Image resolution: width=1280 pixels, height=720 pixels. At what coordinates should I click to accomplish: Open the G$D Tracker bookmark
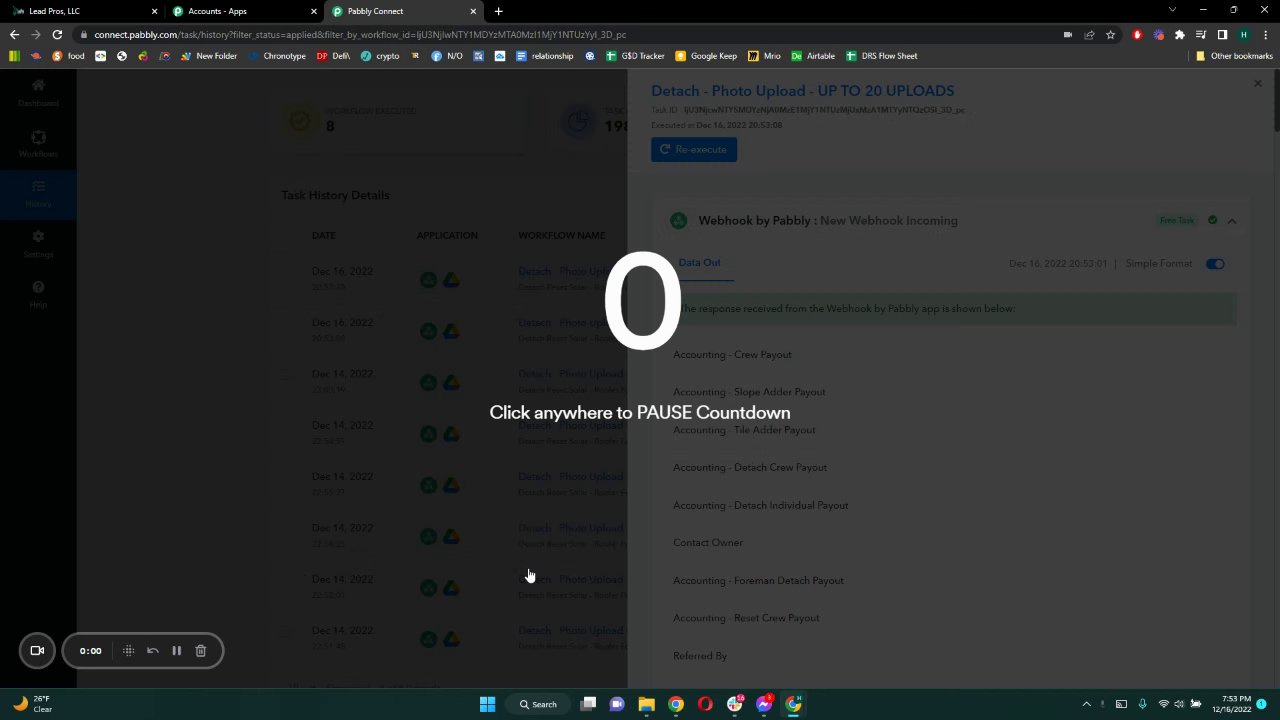(x=635, y=56)
